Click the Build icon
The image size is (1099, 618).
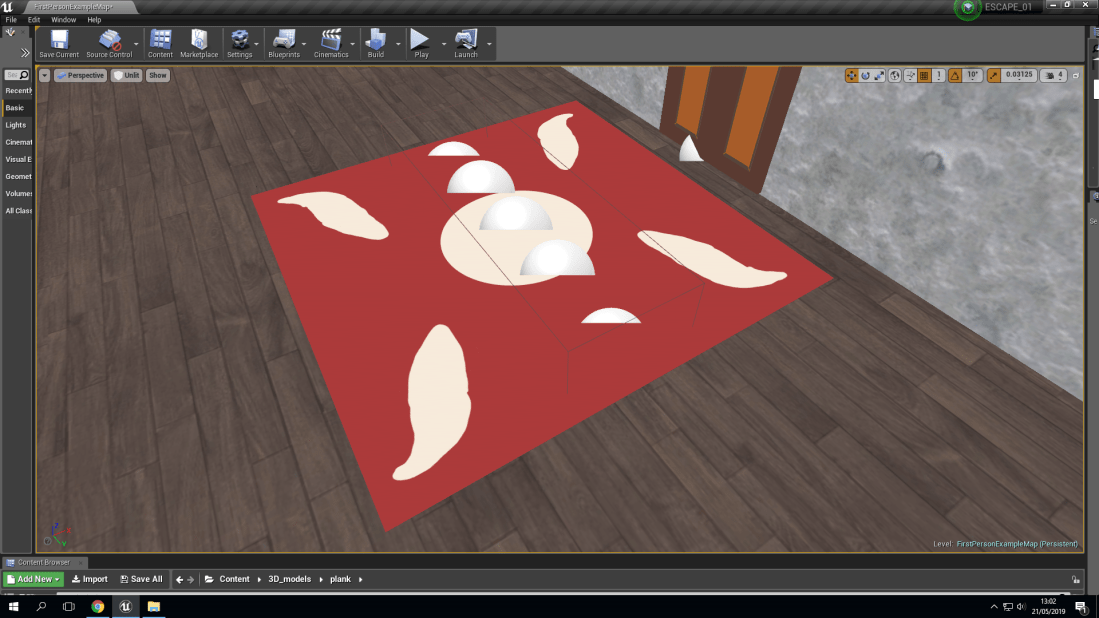(x=375, y=42)
